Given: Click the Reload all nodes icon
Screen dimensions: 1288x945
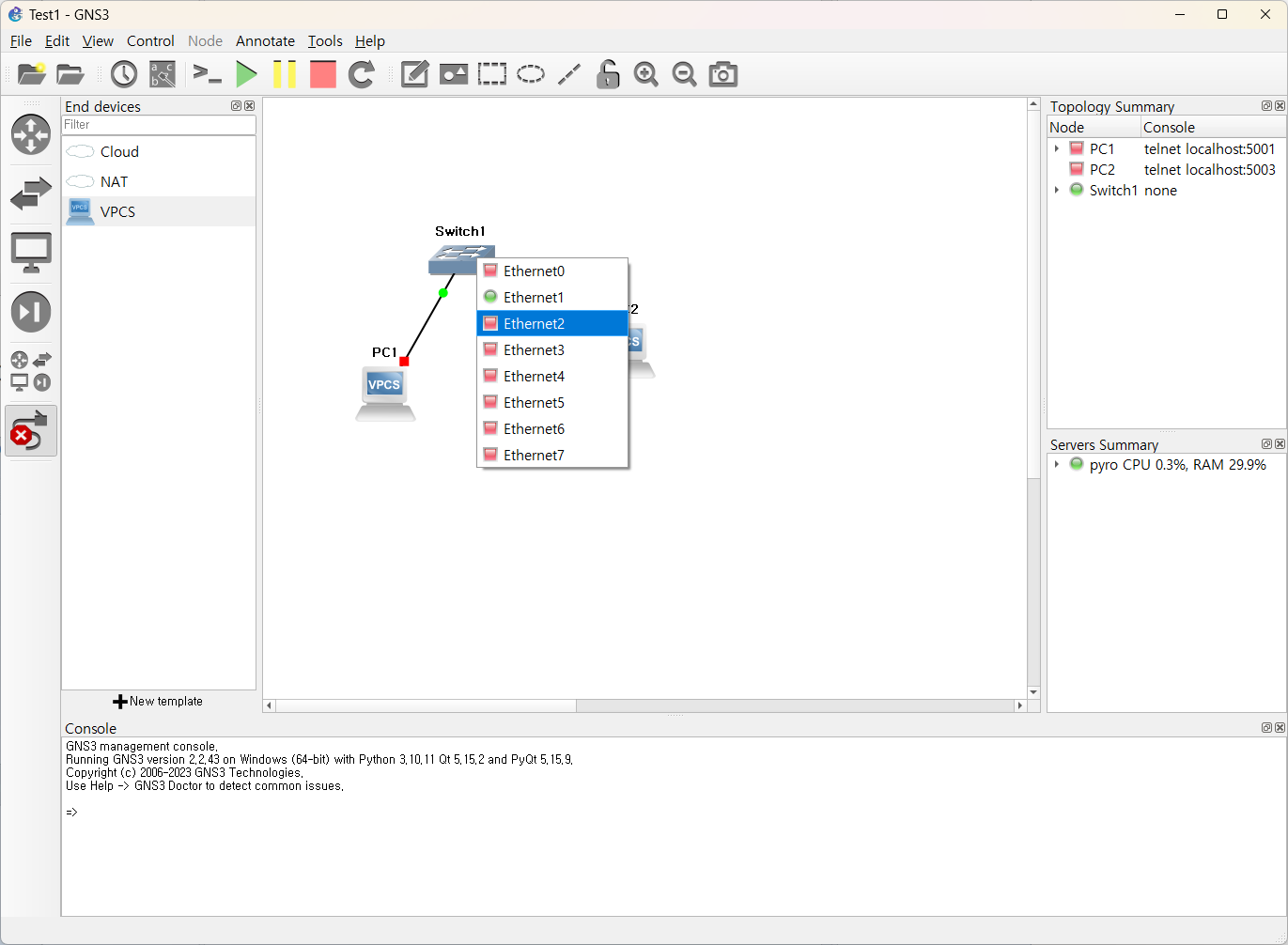Looking at the screenshot, I should click(362, 74).
